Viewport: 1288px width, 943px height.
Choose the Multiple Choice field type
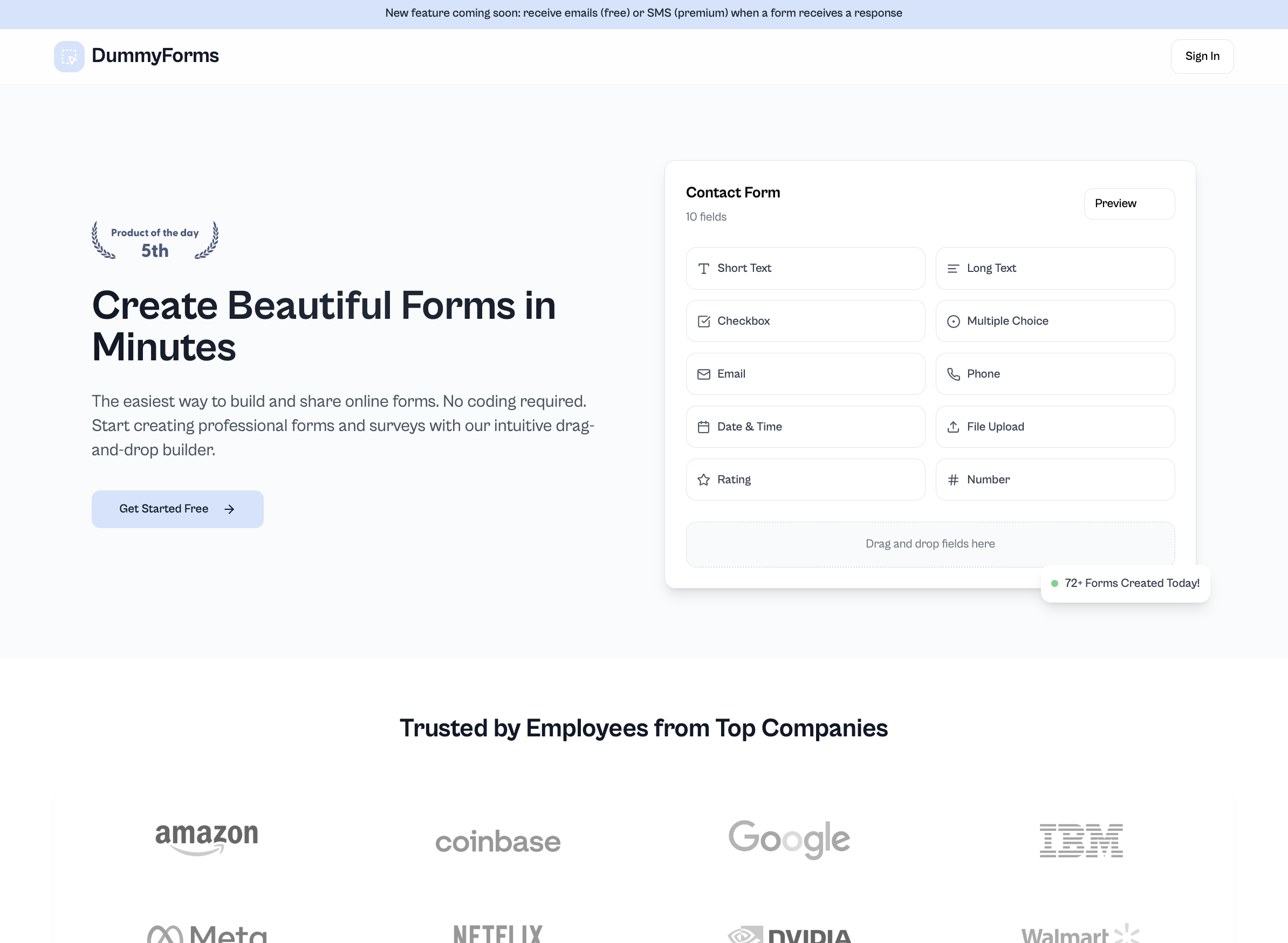[1054, 321]
